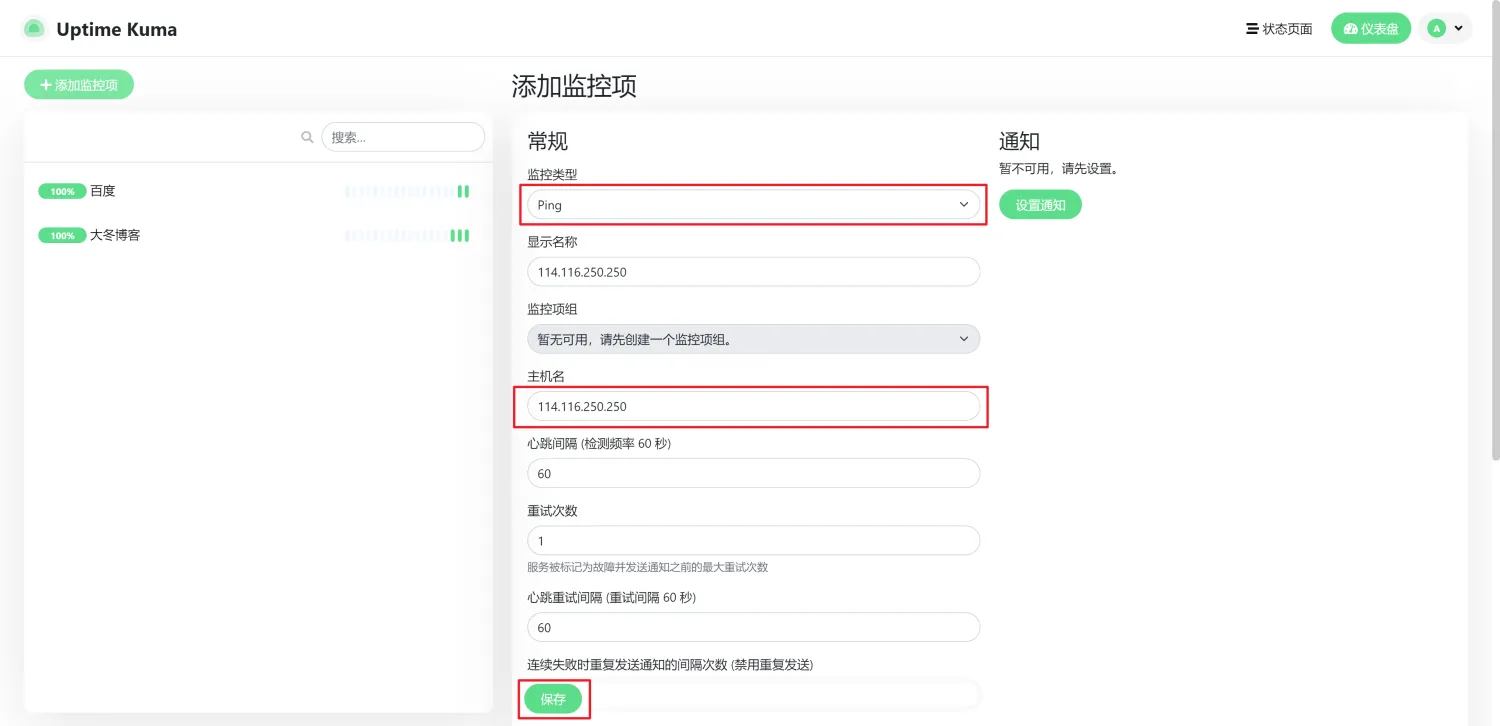Click the 状态页面 list icon
Image resolution: width=1500 pixels, height=726 pixels.
click(x=1251, y=29)
